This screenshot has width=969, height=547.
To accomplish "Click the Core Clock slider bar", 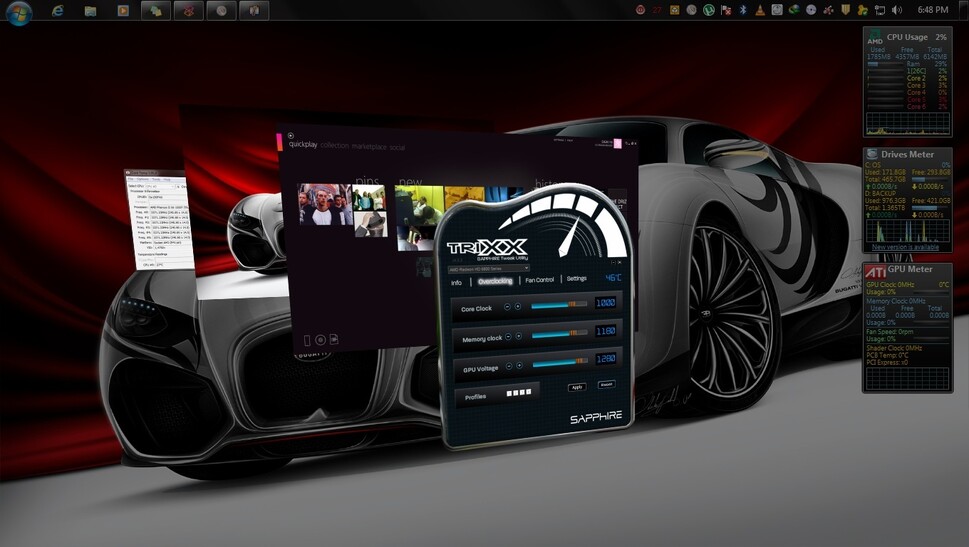I will [x=559, y=305].
